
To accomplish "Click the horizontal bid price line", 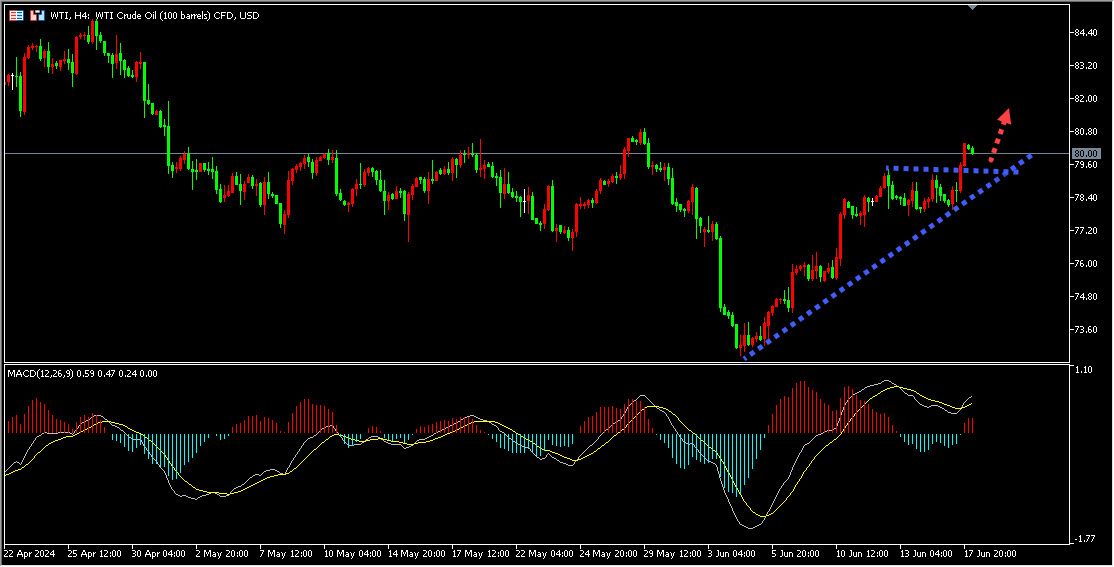I will pyautogui.click(x=500, y=153).
